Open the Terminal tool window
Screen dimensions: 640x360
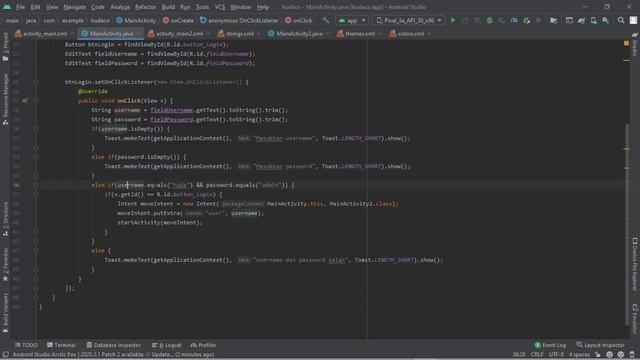coord(61,345)
